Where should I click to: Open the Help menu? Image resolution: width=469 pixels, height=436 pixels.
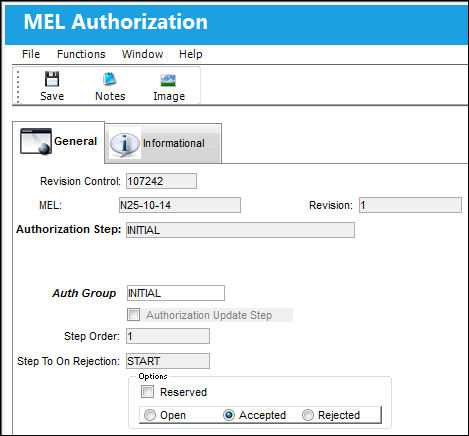pos(190,54)
